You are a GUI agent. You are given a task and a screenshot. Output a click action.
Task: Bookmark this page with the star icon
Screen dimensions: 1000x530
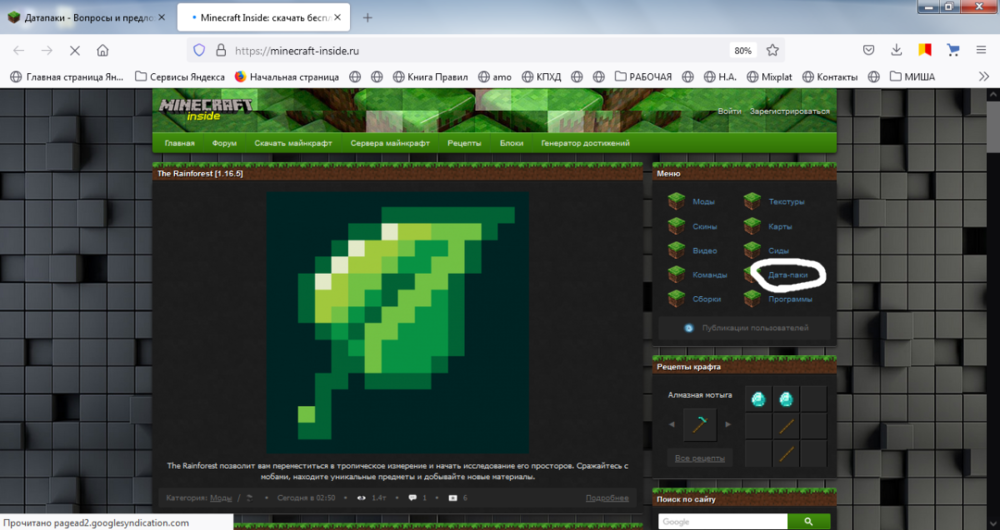pos(772,50)
